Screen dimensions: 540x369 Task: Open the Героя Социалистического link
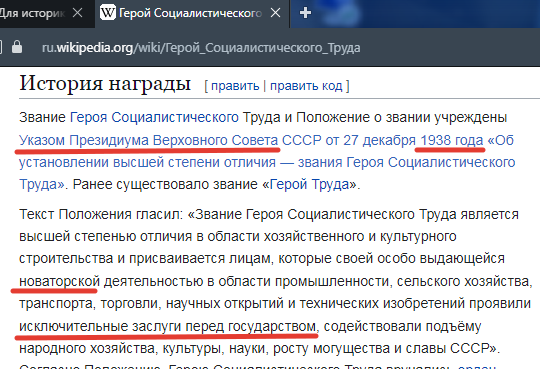(x=154, y=117)
